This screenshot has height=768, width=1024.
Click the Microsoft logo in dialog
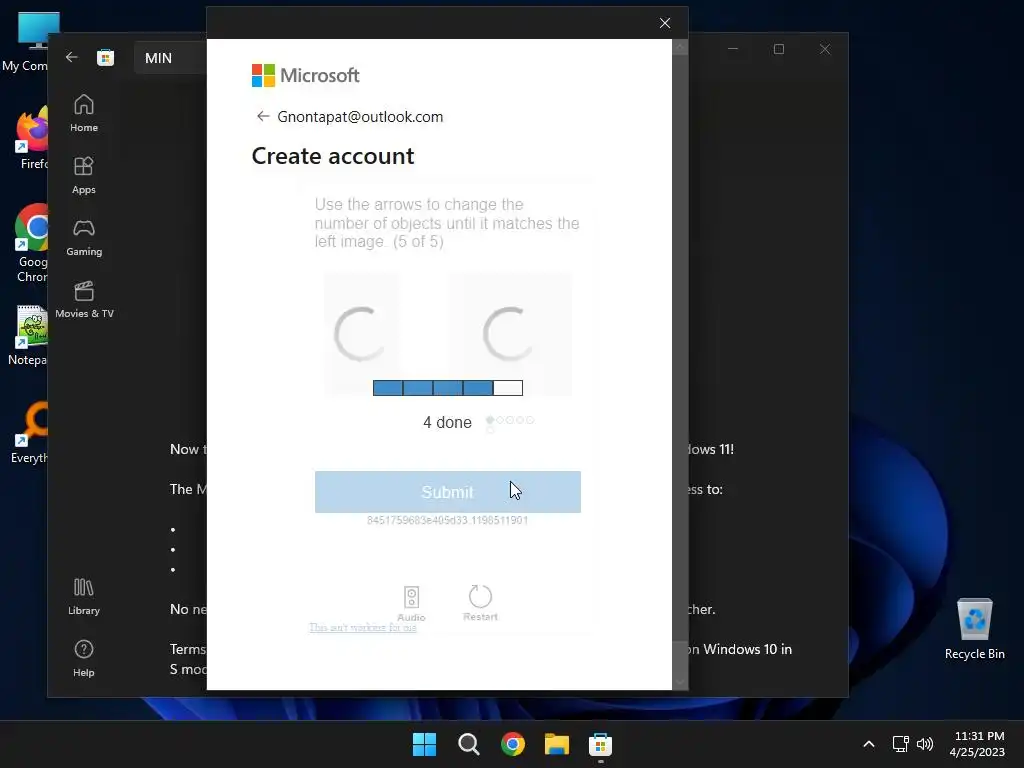click(306, 75)
